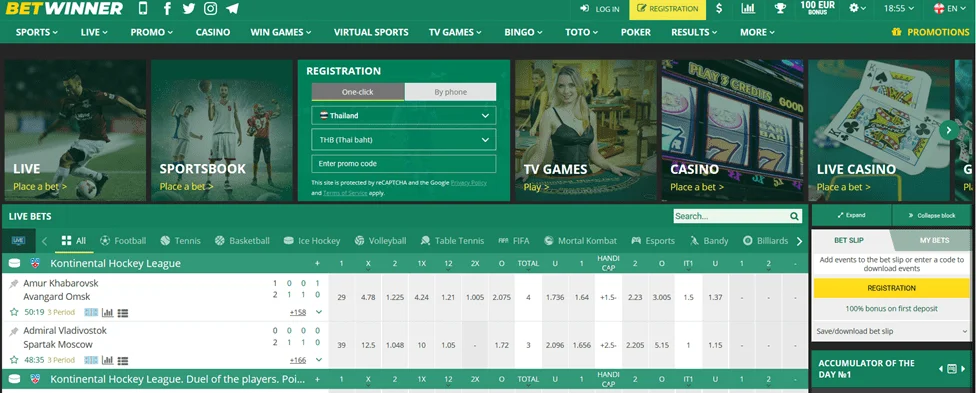976x393 pixels.
Task: Click the sports list left arrow
Action: pos(45,241)
